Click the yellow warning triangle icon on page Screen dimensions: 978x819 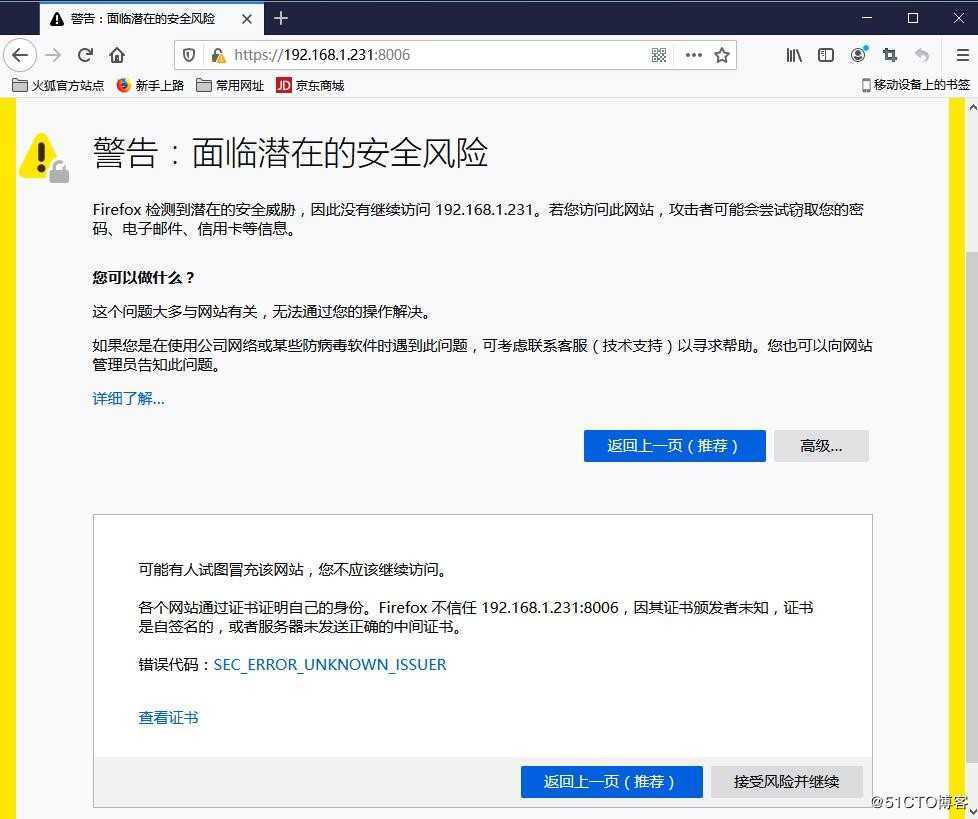click(43, 157)
